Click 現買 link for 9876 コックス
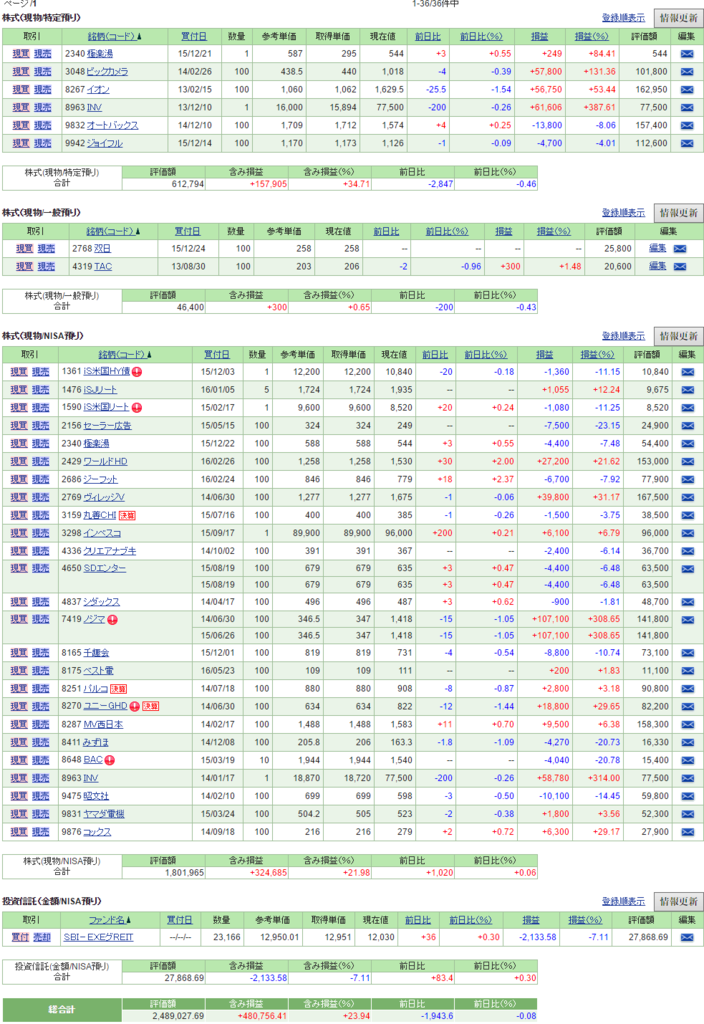 coord(19,832)
